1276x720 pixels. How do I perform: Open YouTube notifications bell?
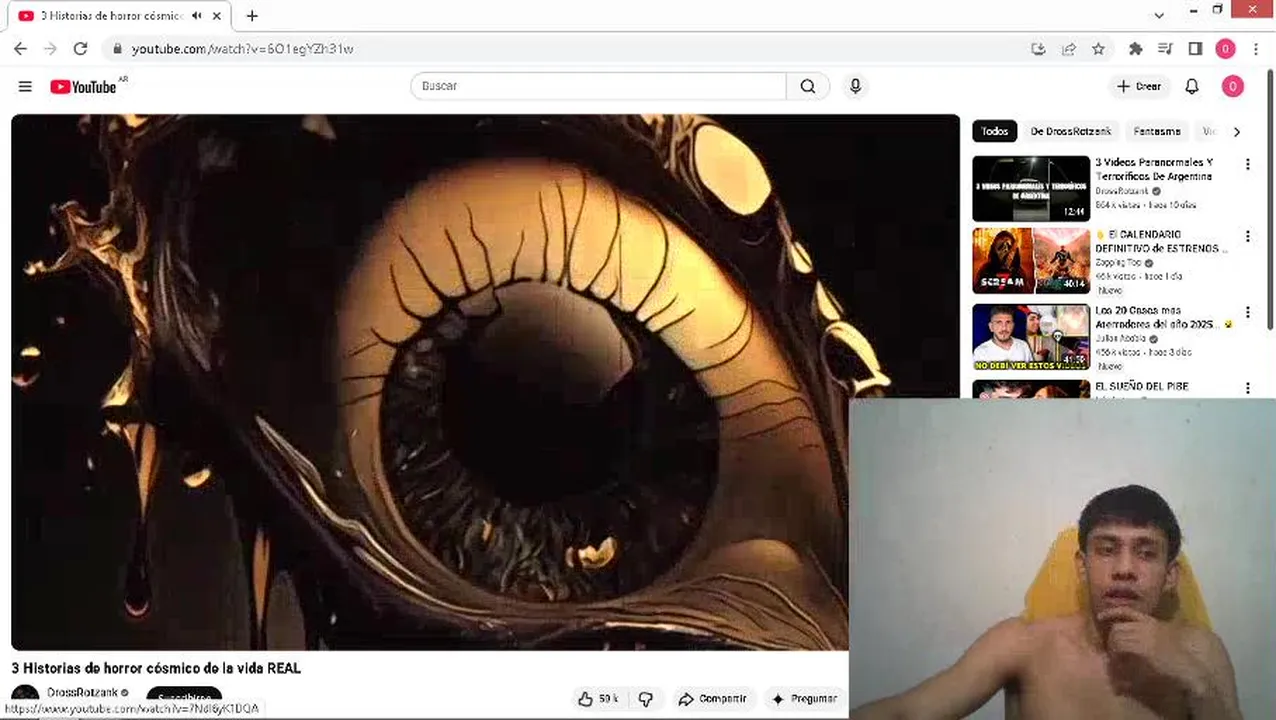pos(1192,87)
